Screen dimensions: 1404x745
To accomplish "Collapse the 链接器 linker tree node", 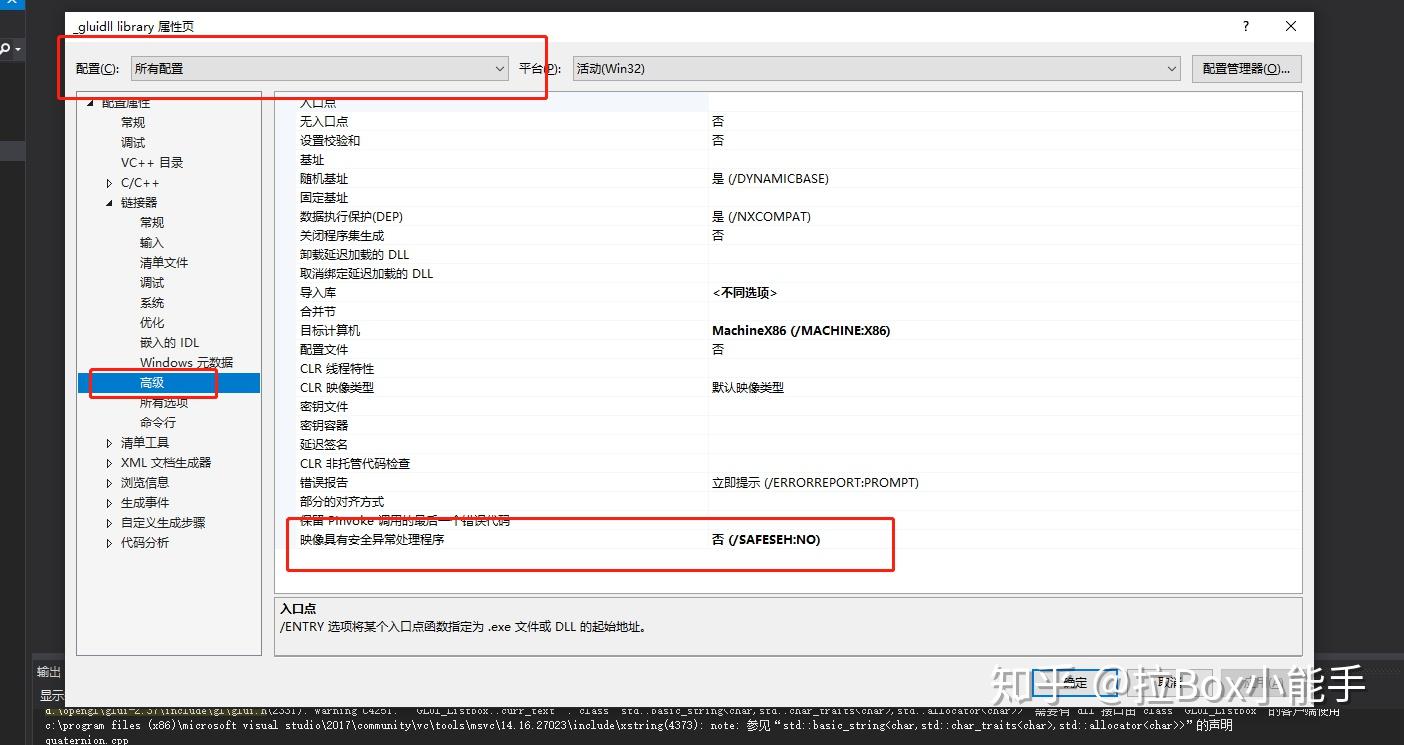I will coord(108,202).
